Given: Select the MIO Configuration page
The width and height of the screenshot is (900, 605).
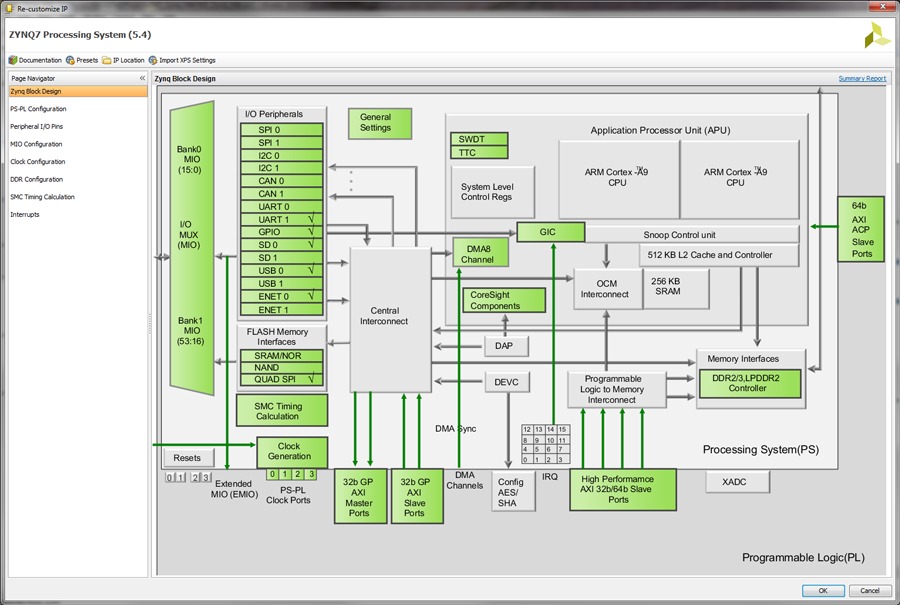Looking at the screenshot, I should (36, 144).
